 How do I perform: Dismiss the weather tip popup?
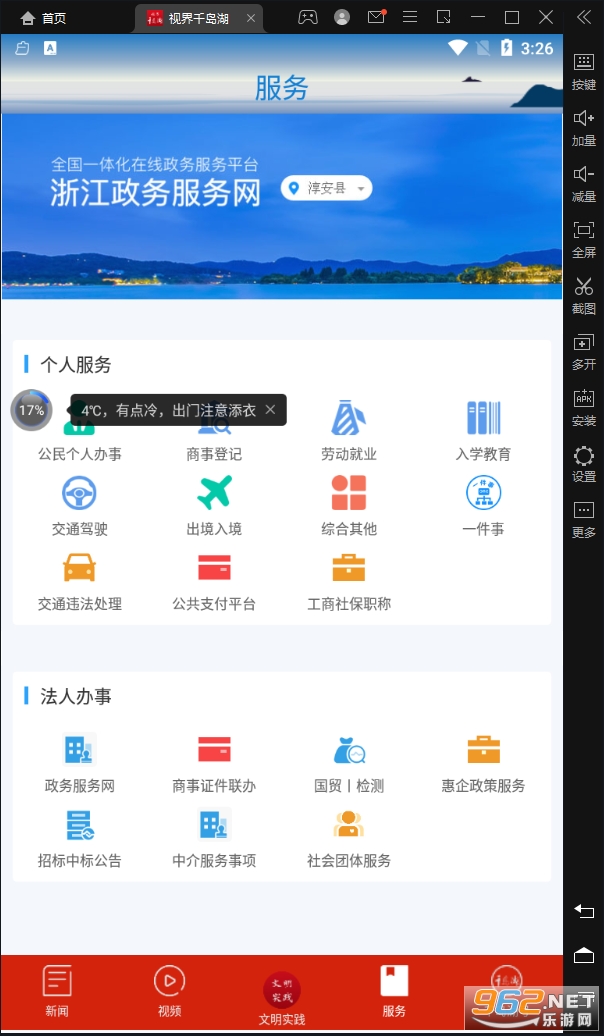270,410
